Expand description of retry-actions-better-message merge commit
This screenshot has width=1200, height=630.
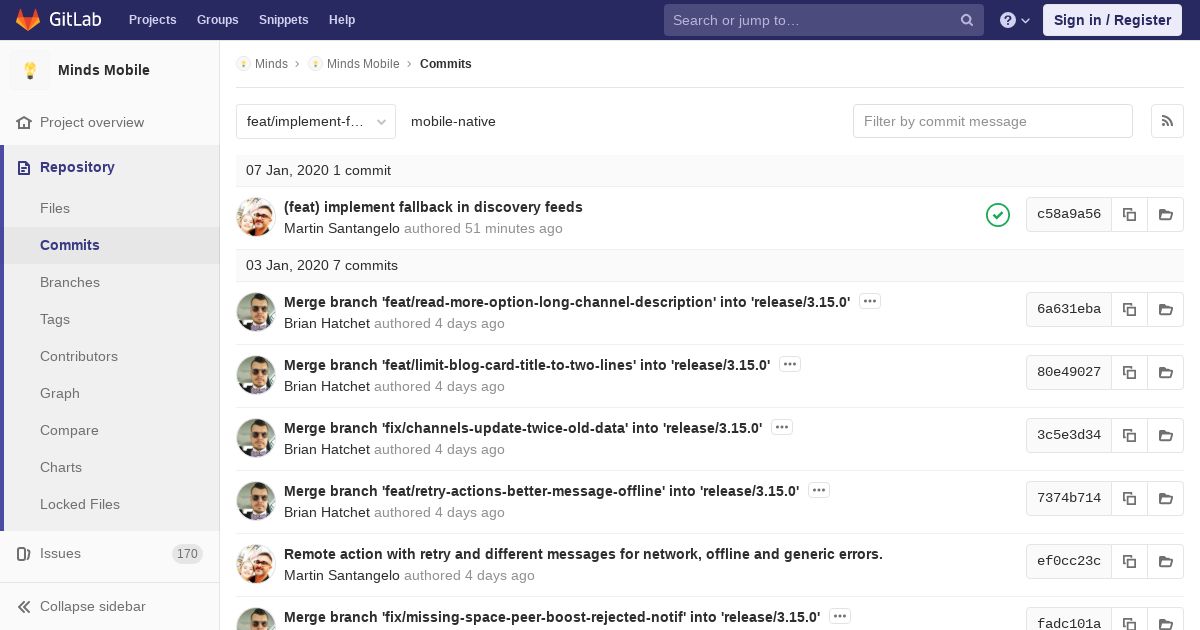click(819, 490)
